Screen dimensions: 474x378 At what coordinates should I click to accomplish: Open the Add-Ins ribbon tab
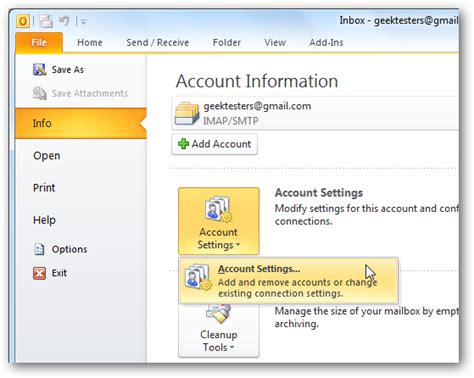click(326, 43)
